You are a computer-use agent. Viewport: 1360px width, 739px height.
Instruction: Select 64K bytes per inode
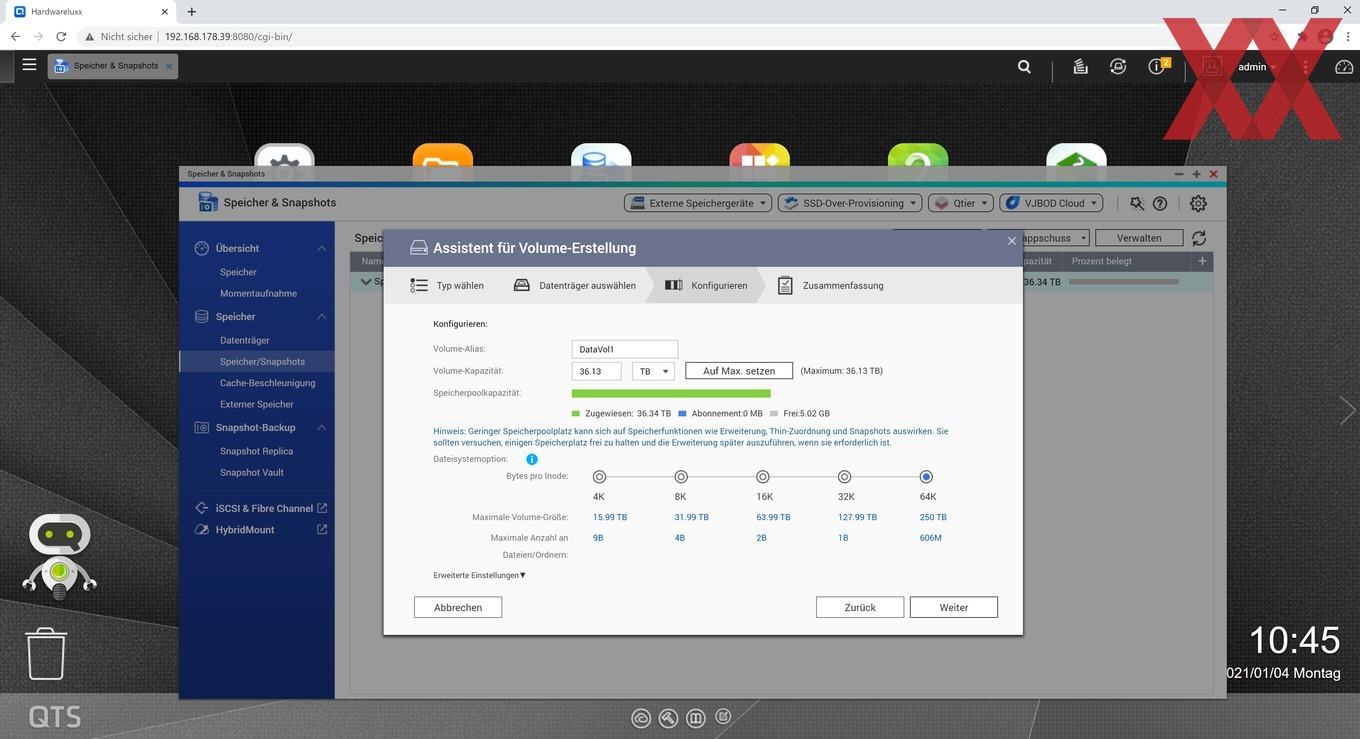pos(927,477)
